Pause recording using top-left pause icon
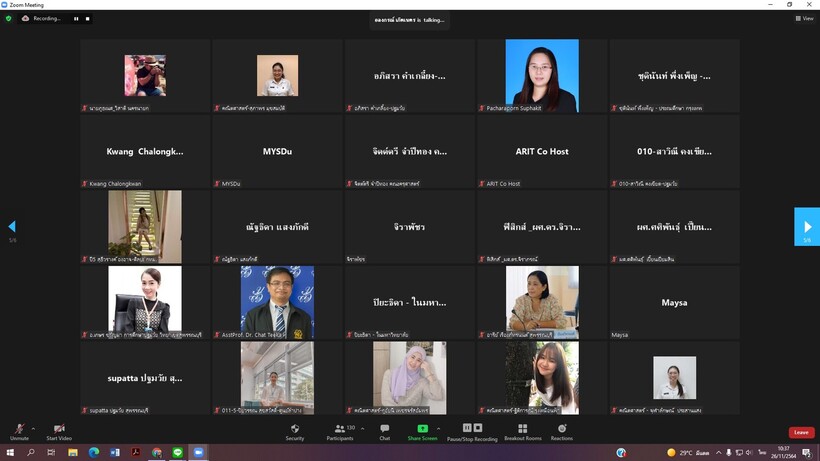 point(76,18)
